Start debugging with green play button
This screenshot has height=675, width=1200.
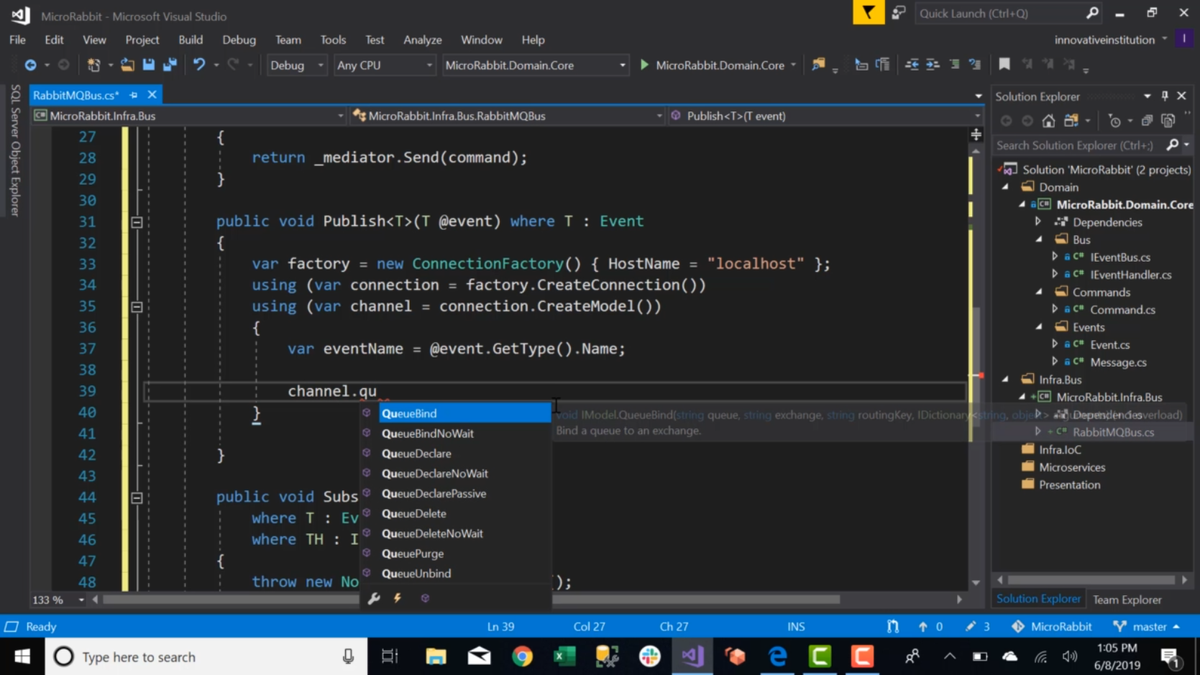point(644,65)
